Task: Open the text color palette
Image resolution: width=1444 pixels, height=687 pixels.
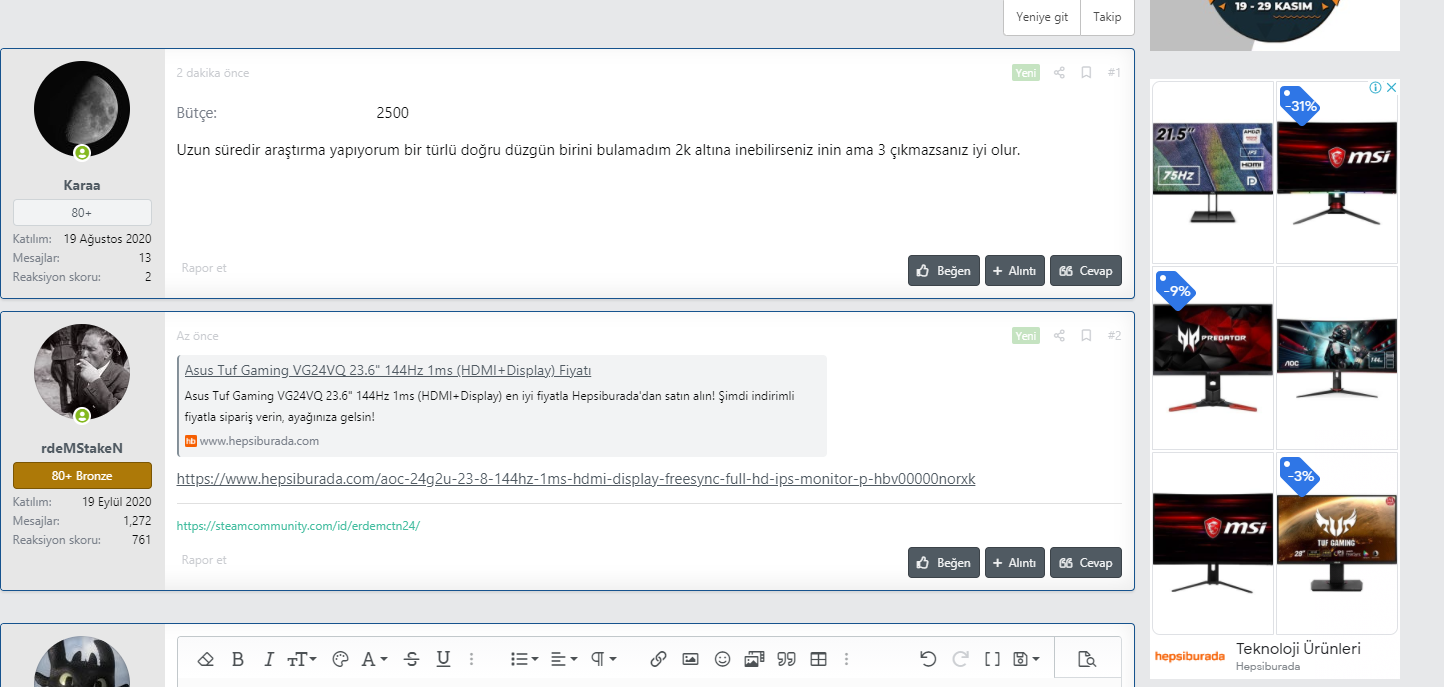Action: point(340,659)
